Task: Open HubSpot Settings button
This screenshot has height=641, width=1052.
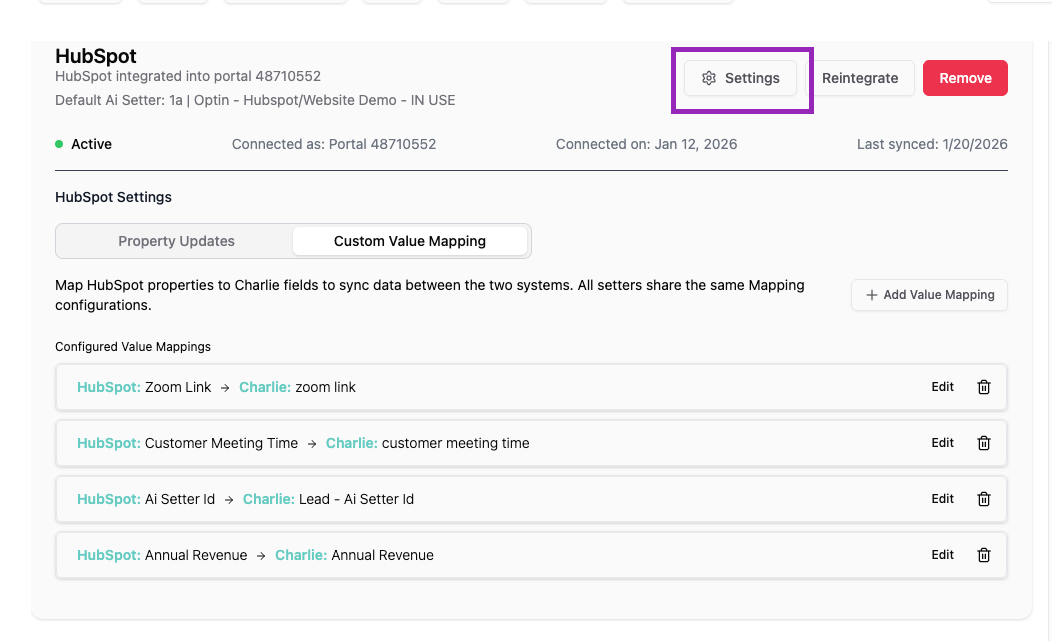Action: (x=741, y=78)
